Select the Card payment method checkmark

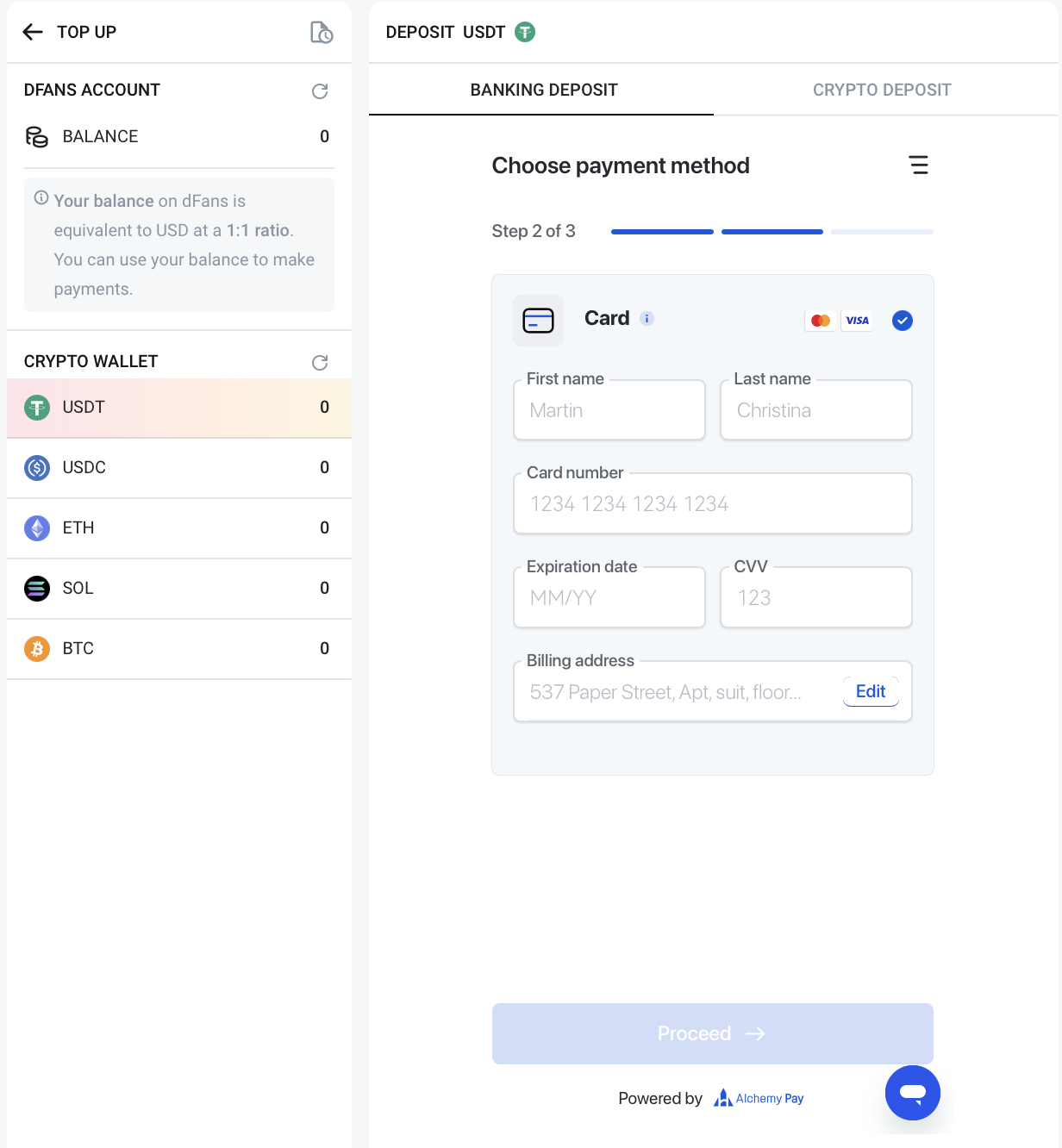point(903,321)
